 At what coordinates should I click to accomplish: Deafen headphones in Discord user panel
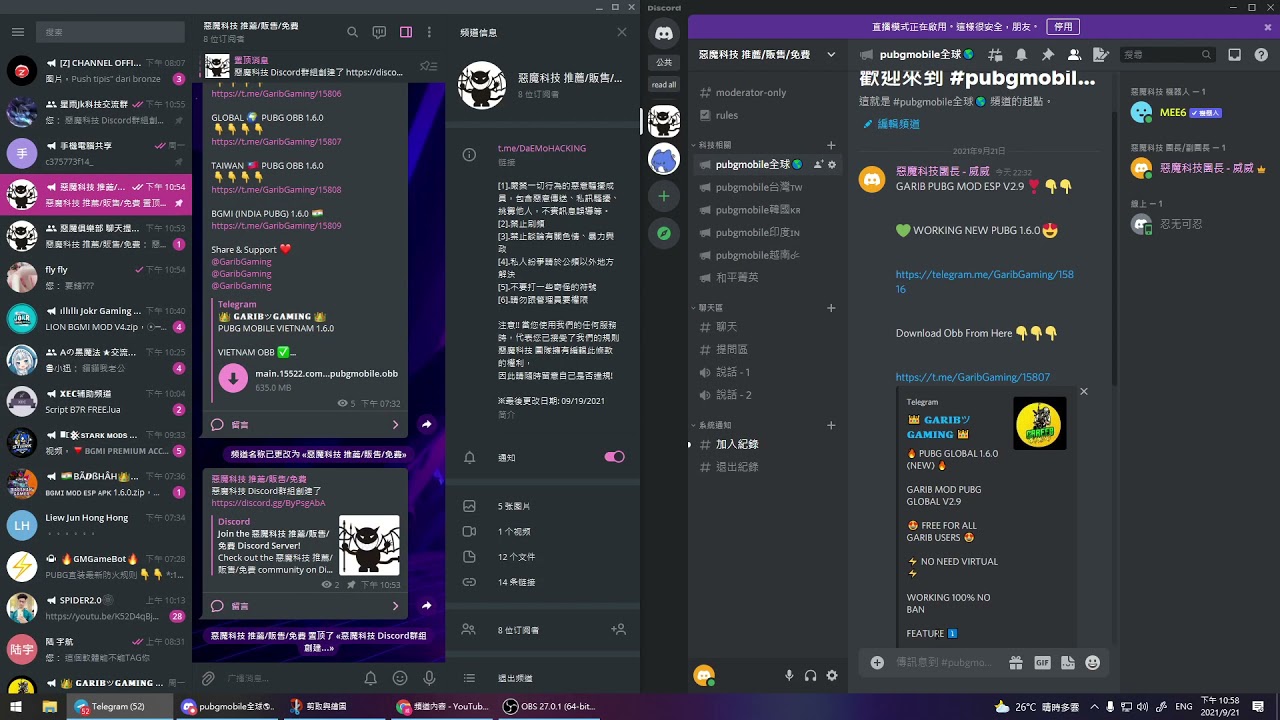pyautogui.click(x=810, y=676)
